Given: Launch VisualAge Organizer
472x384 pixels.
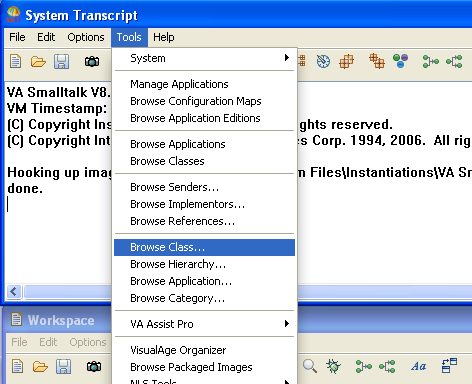Looking at the screenshot, I should click(x=204, y=350).
